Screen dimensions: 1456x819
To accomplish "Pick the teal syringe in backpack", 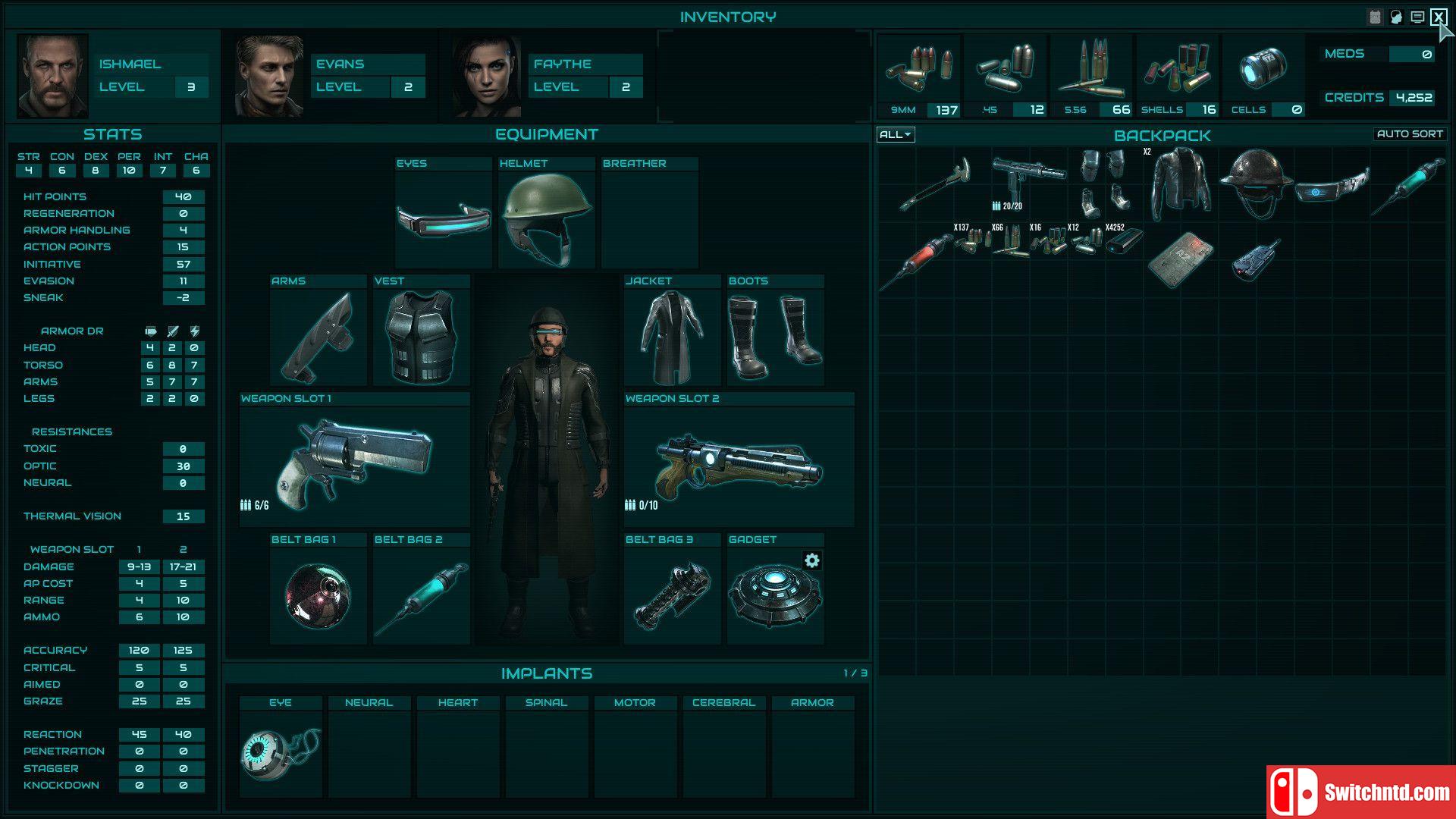I will coord(1408,186).
